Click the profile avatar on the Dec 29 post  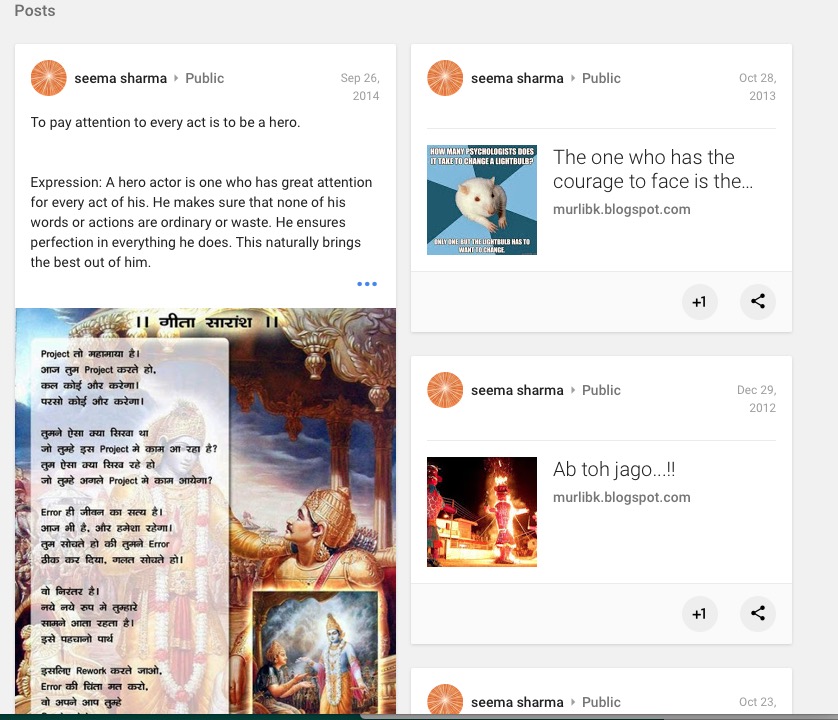point(445,390)
